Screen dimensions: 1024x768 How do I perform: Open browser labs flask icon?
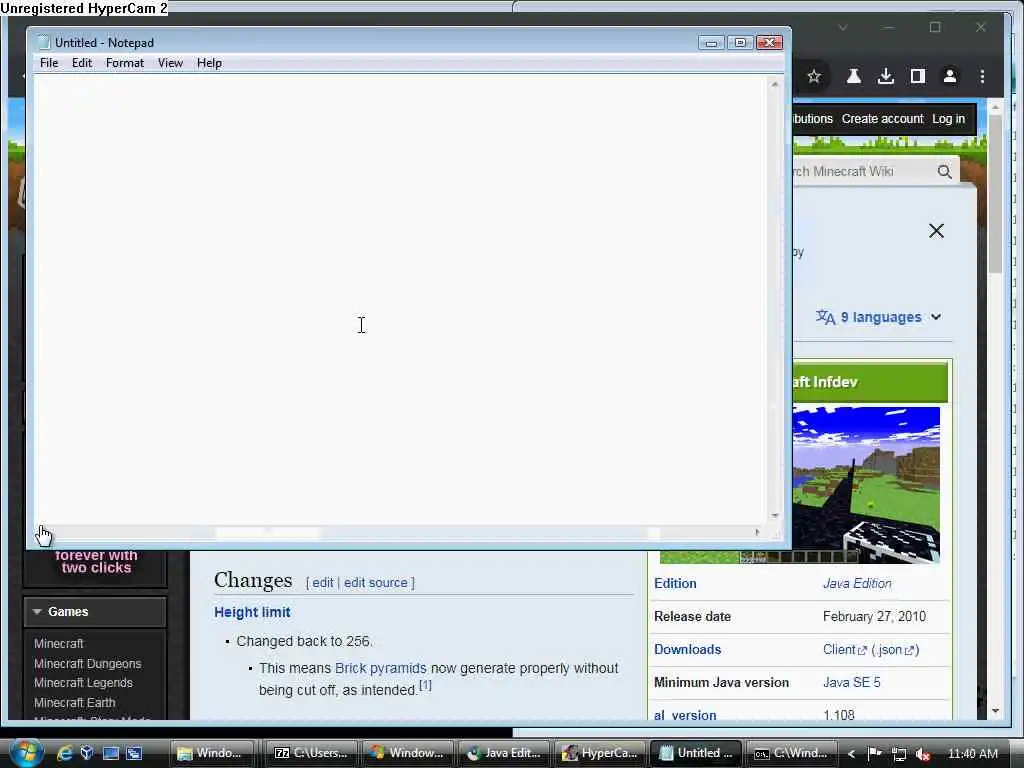854,76
